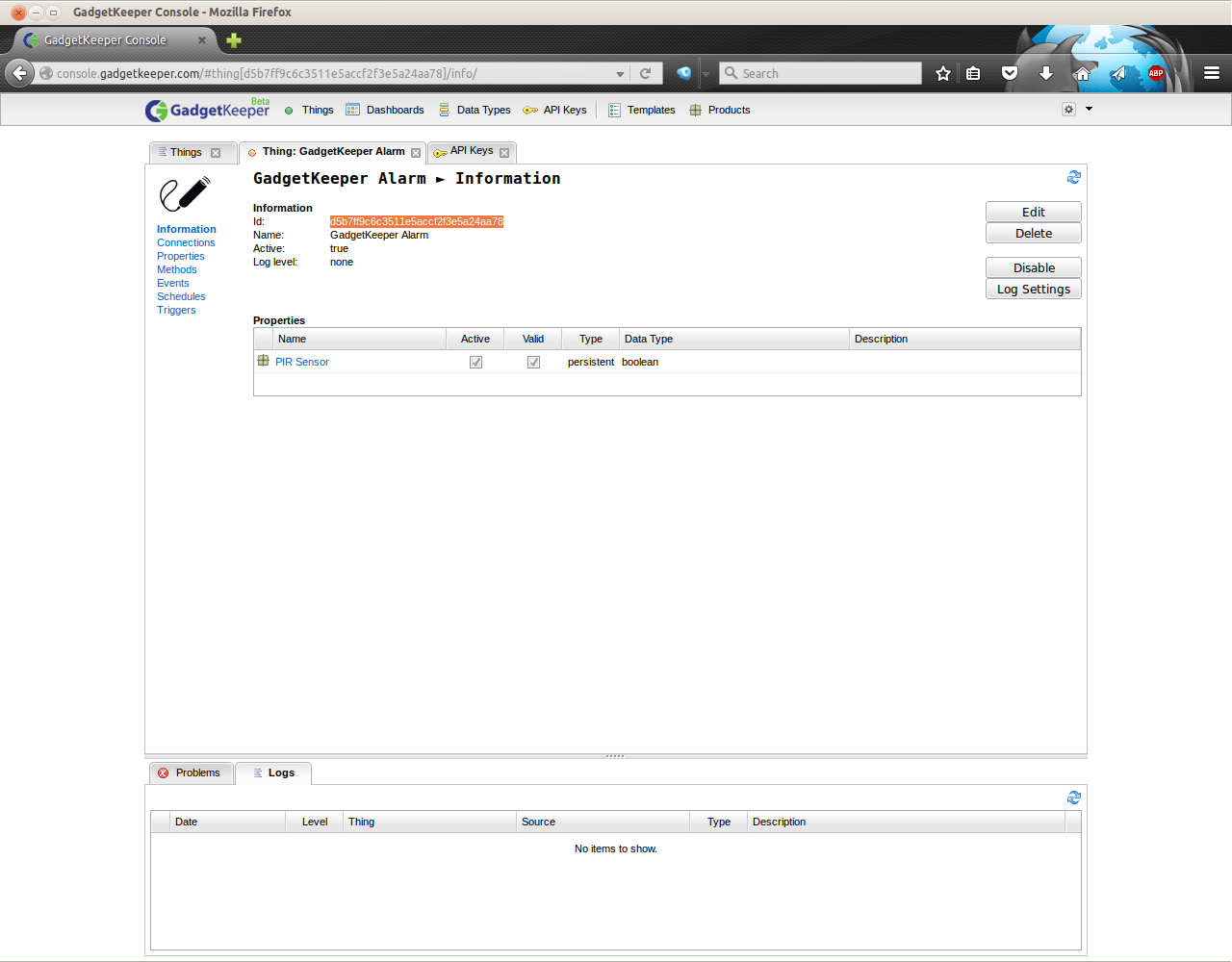Image resolution: width=1232 pixels, height=962 pixels.
Task: Switch to the Logs tab
Action: tap(272, 772)
